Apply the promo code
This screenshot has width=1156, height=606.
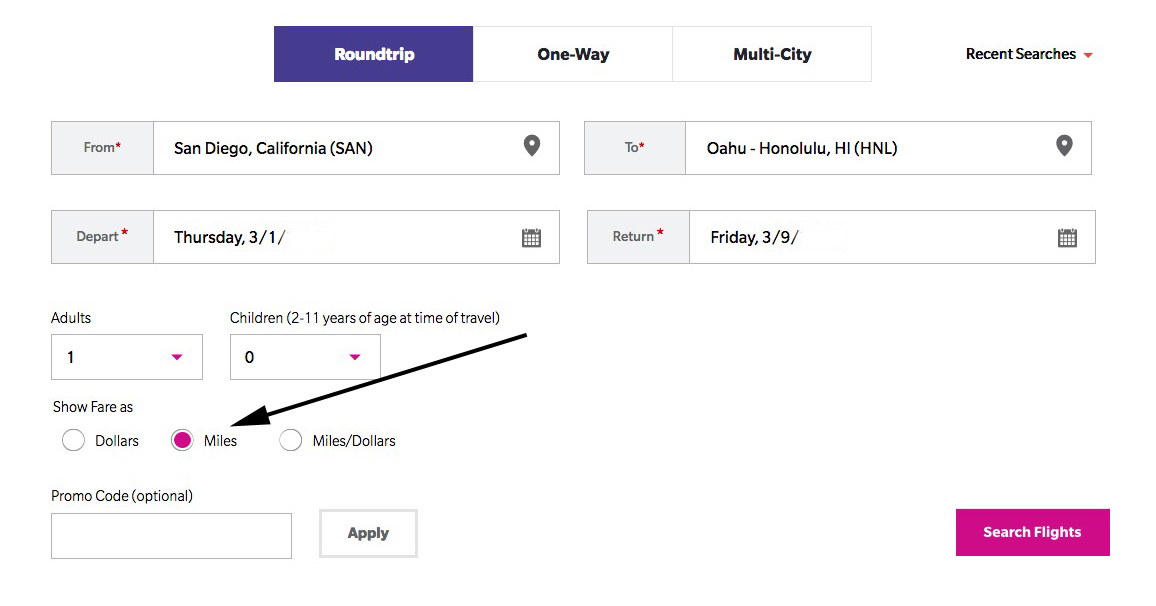pos(367,533)
